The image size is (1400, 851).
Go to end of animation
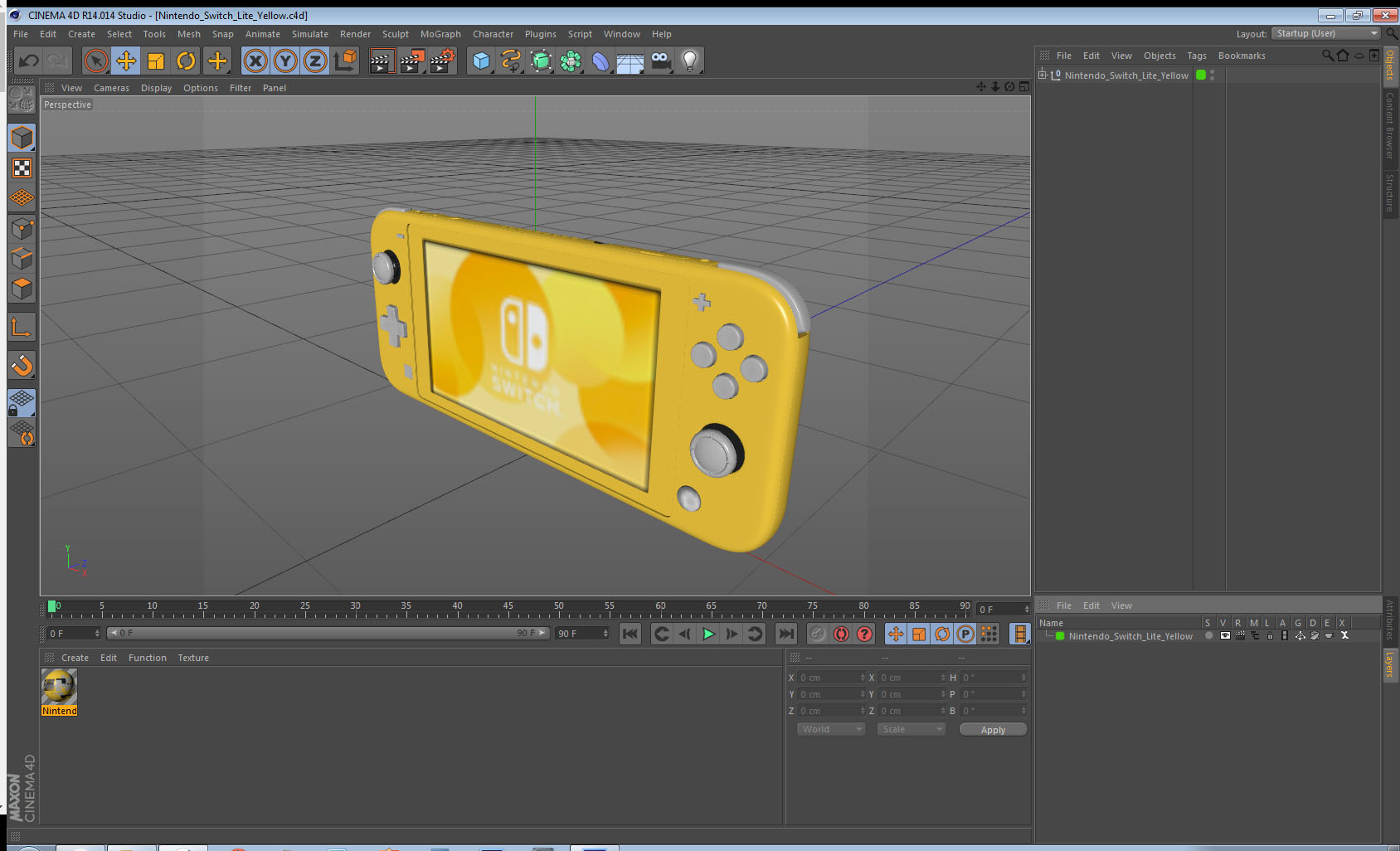[x=786, y=634]
